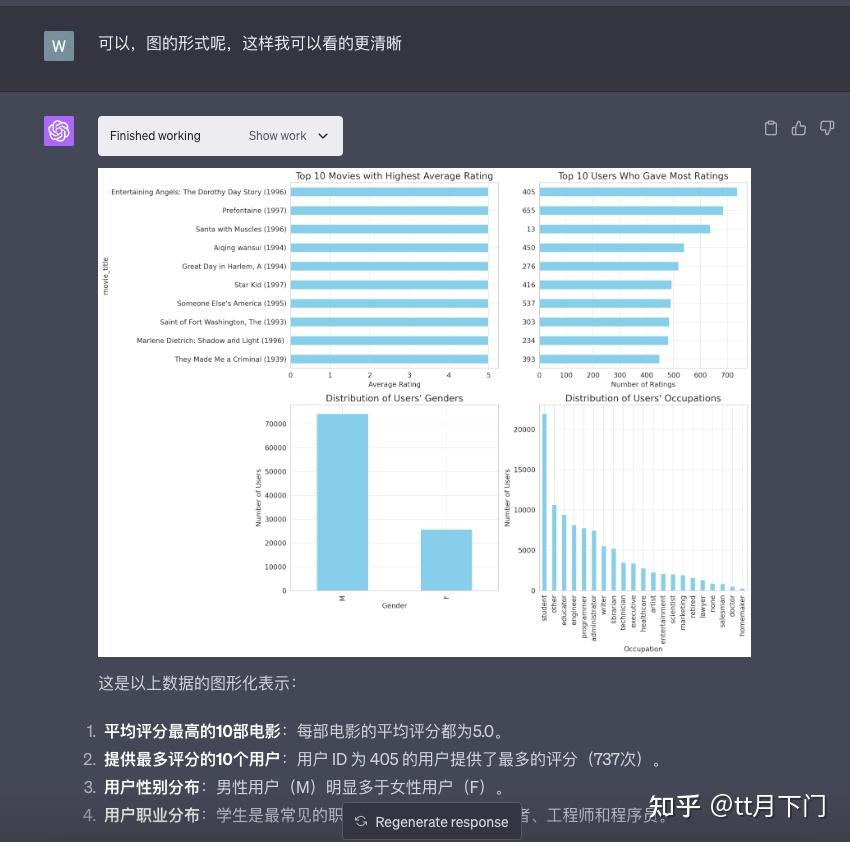850x842 pixels.
Task: Click the student occupation bar
Action: pyautogui.click(x=544, y=502)
